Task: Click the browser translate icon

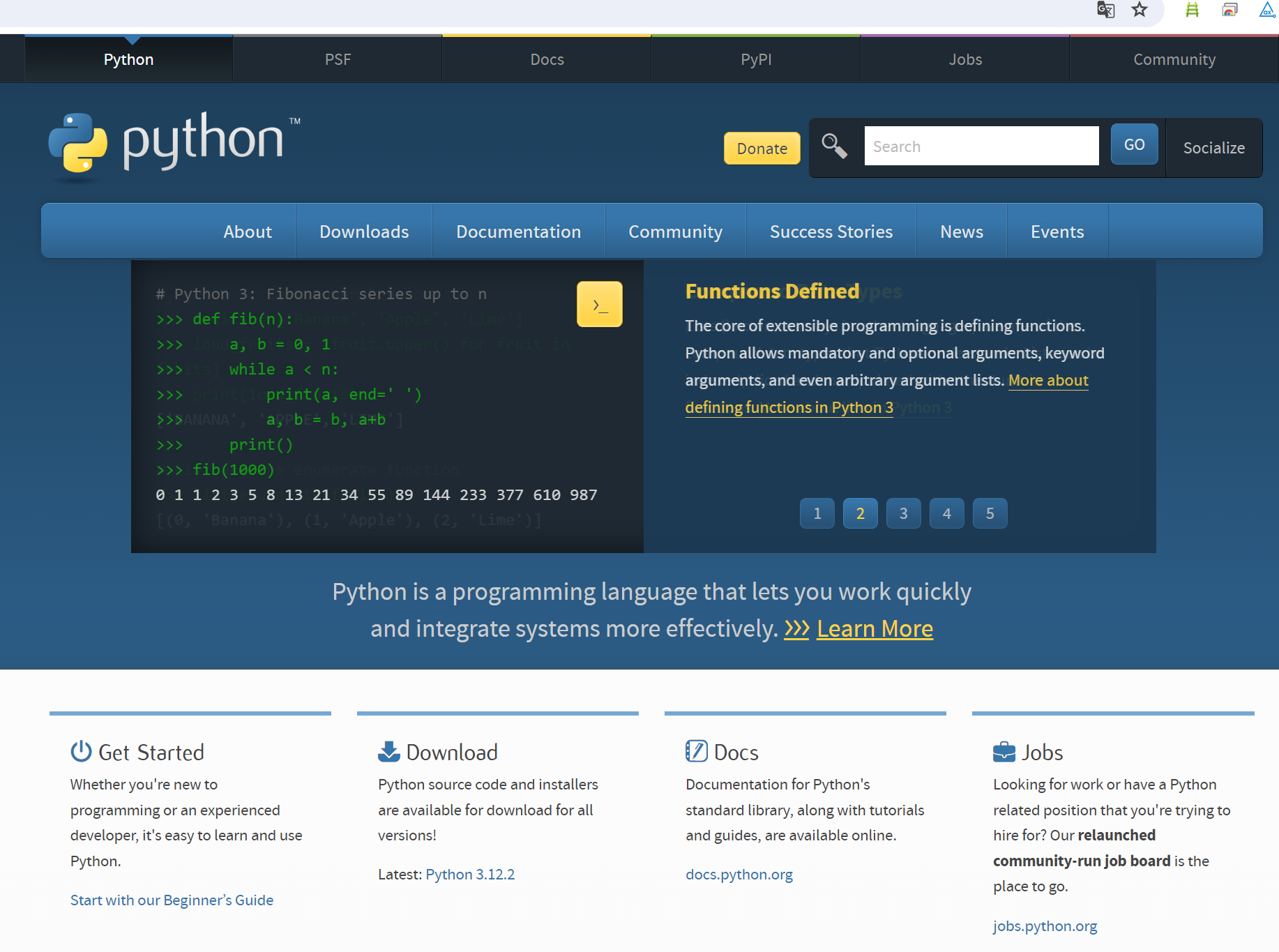Action: 1105,10
